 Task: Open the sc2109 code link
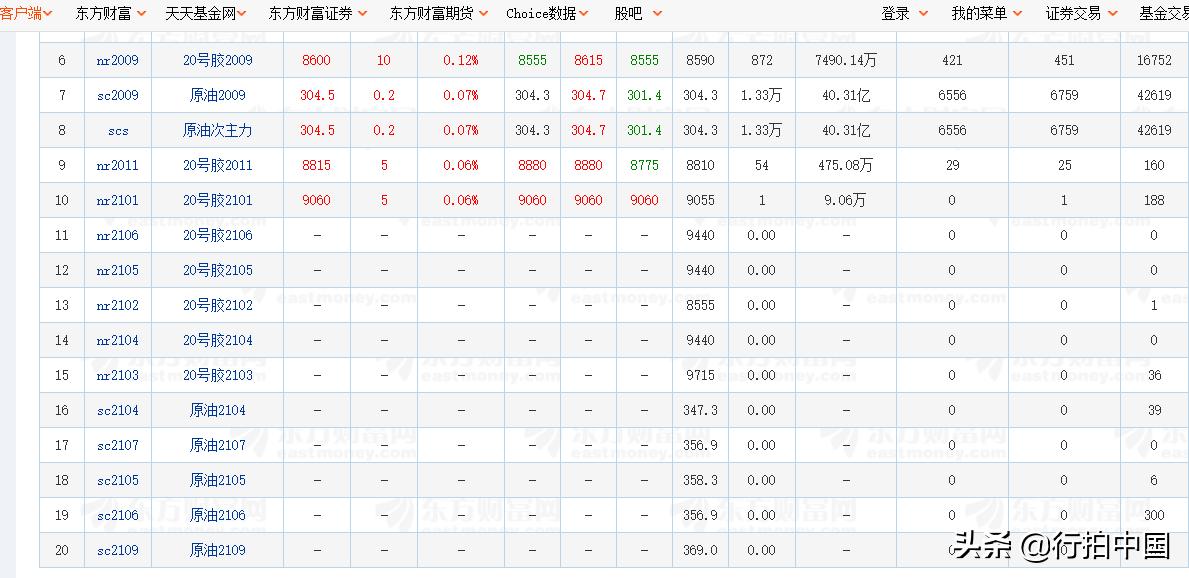(118, 550)
